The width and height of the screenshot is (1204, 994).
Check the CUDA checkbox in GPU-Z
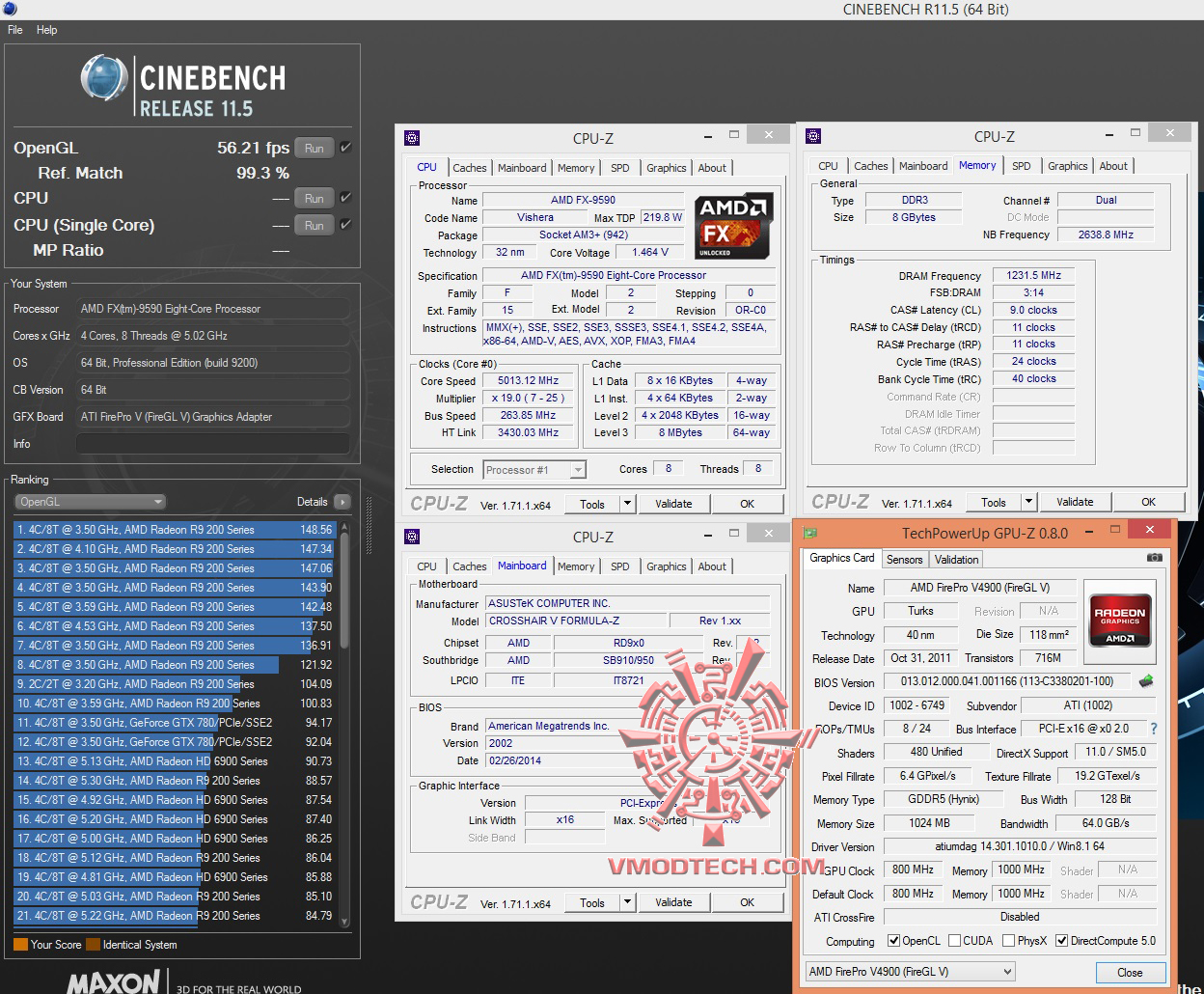coord(954,941)
